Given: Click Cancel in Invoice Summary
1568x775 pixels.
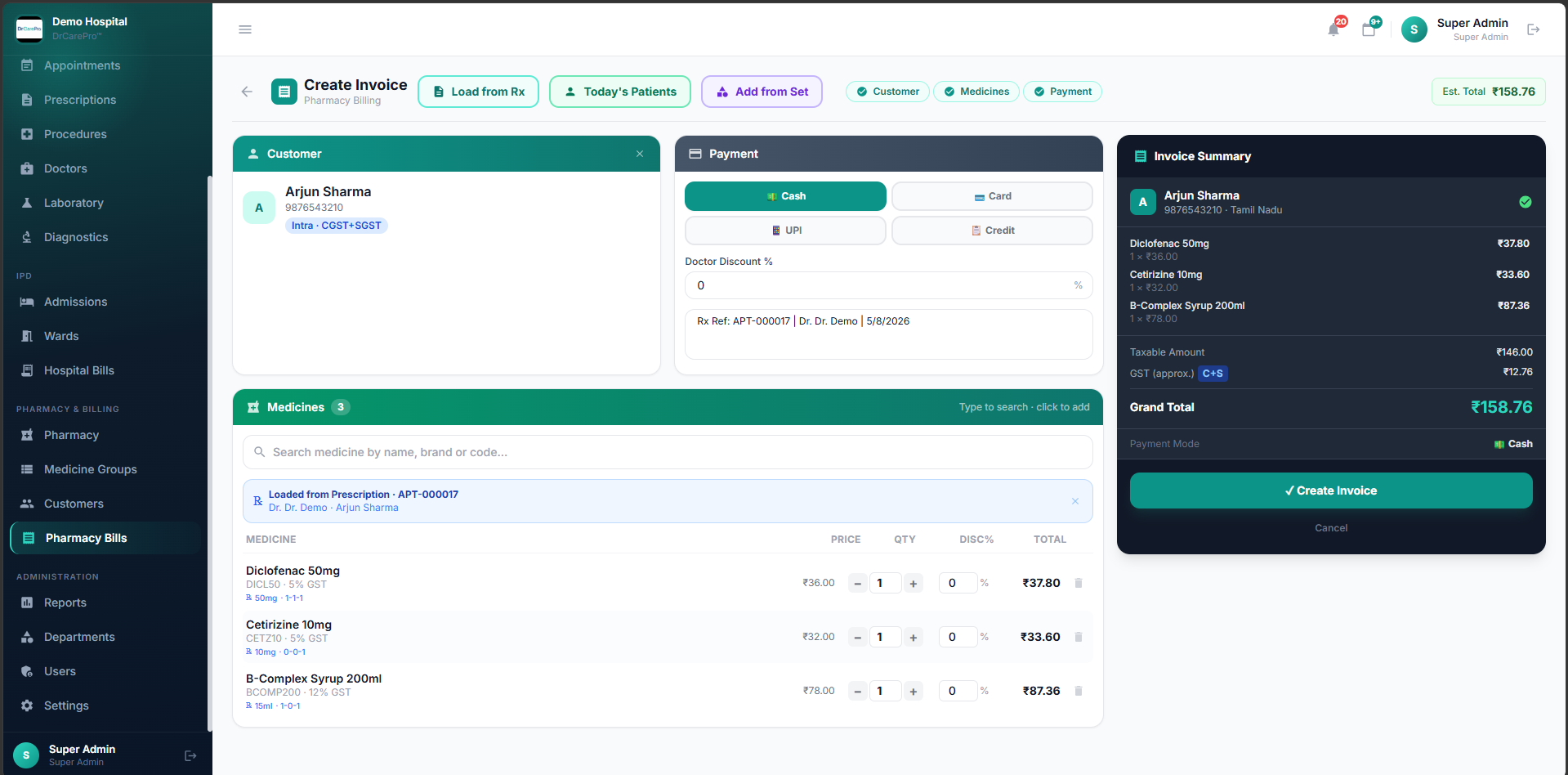Looking at the screenshot, I should [x=1331, y=528].
